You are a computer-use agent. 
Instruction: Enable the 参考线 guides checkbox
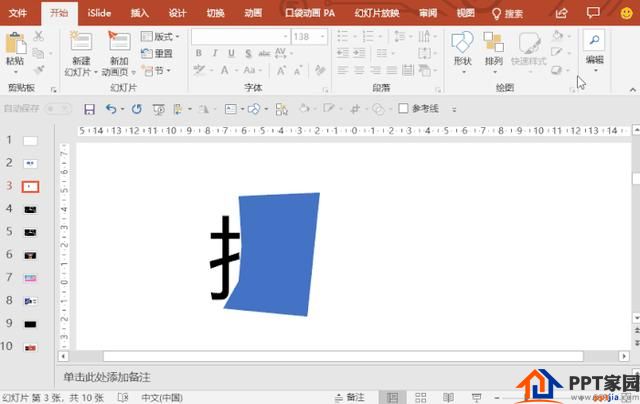(x=403, y=108)
